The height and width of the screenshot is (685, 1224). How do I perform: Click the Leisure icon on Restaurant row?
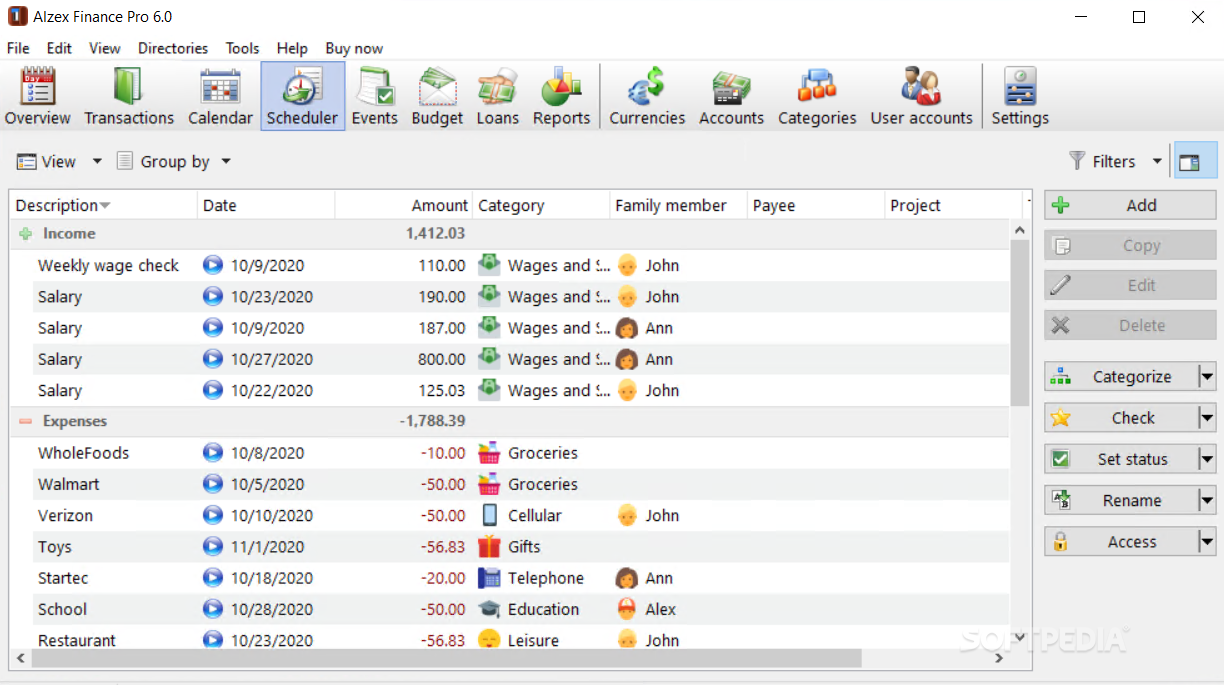[x=489, y=640]
